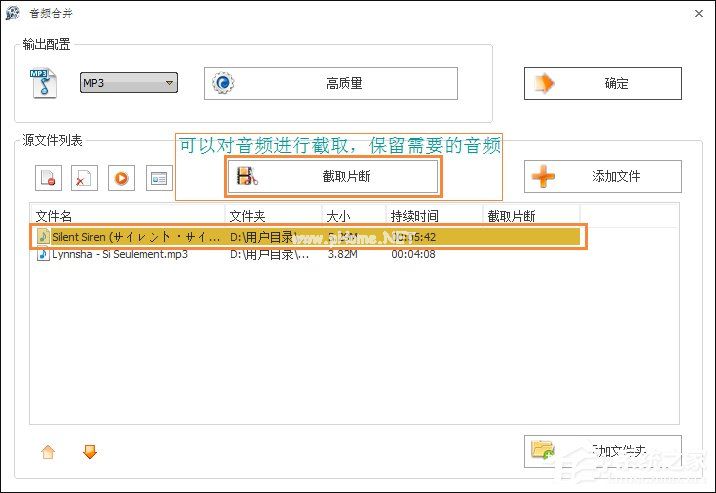This screenshot has height=493, width=716.
Task: Close the 音频合并 window
Action: click(x=699, y=14)
